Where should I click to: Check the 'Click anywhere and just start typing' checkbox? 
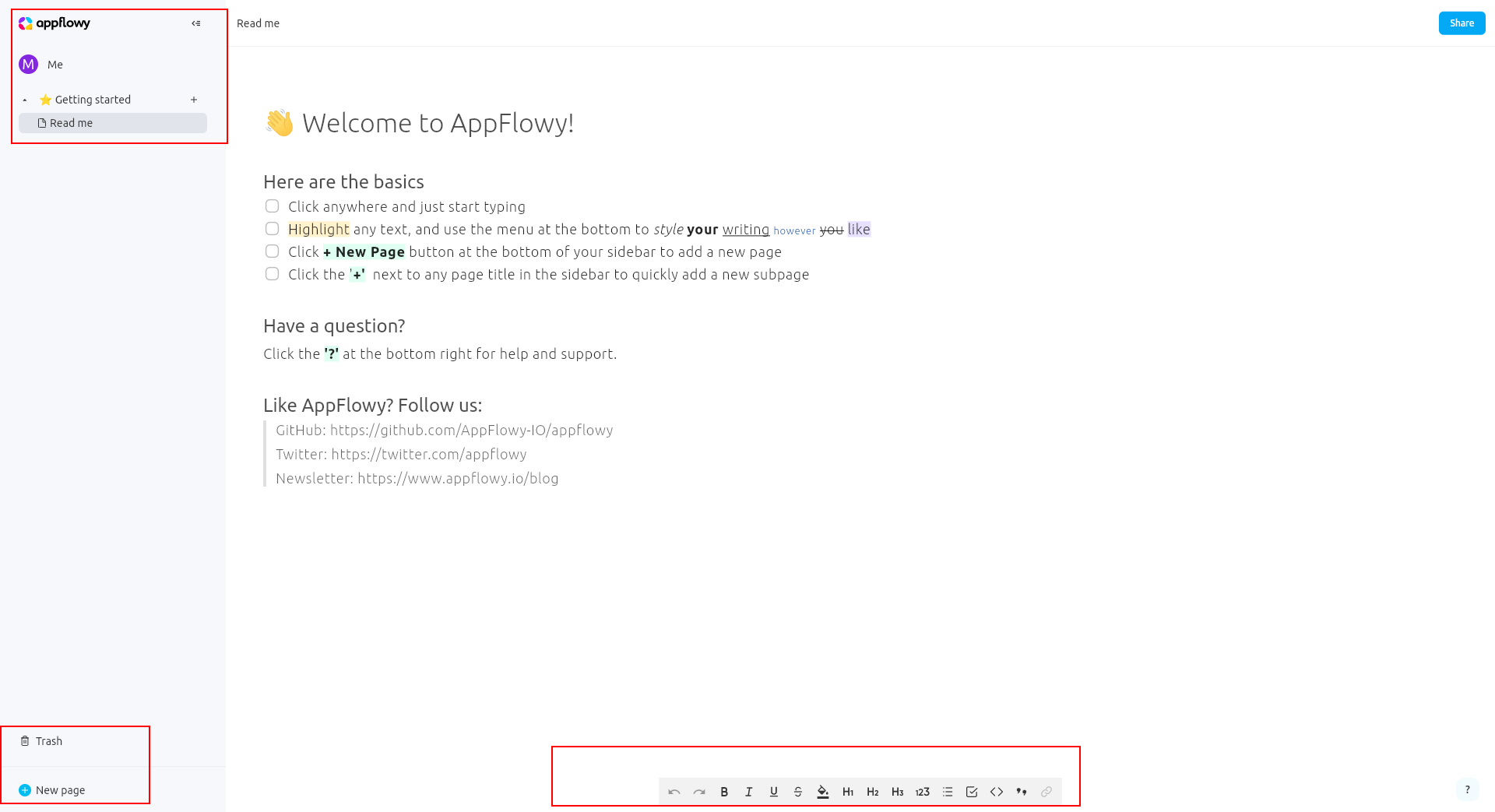pos(272,206)
